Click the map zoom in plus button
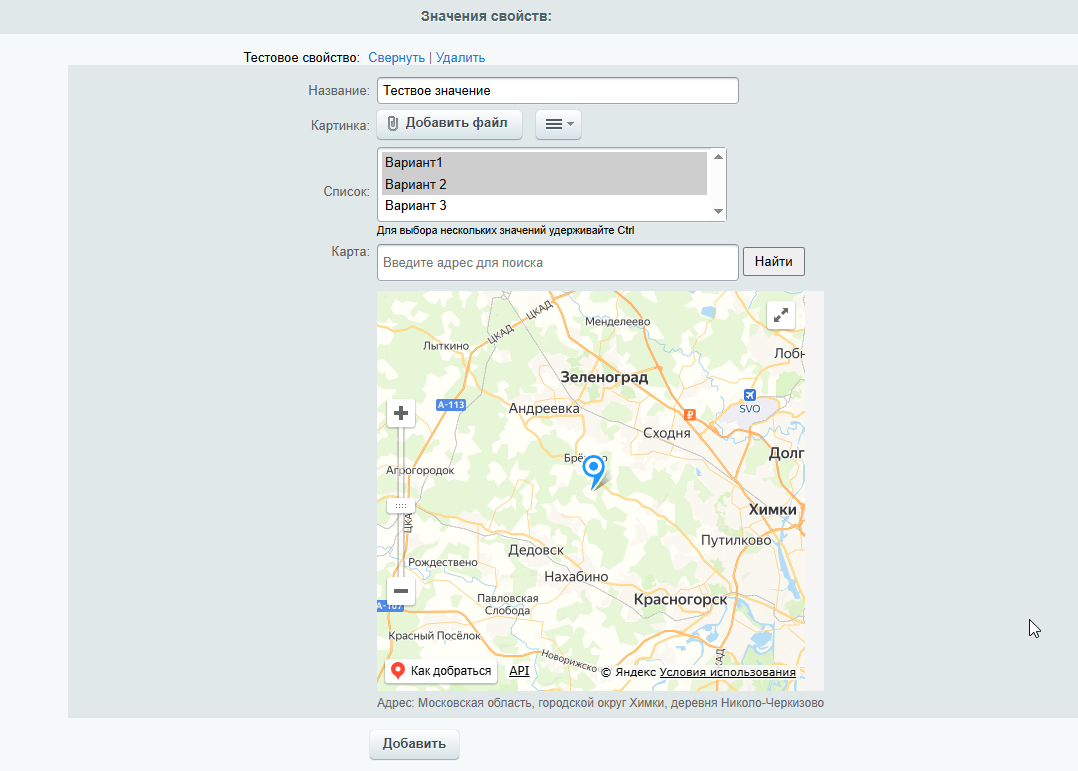 tap(401, 413)
